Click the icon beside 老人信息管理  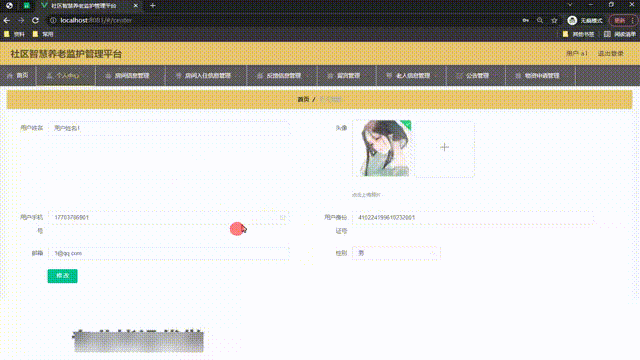click(x=389, y=76)
